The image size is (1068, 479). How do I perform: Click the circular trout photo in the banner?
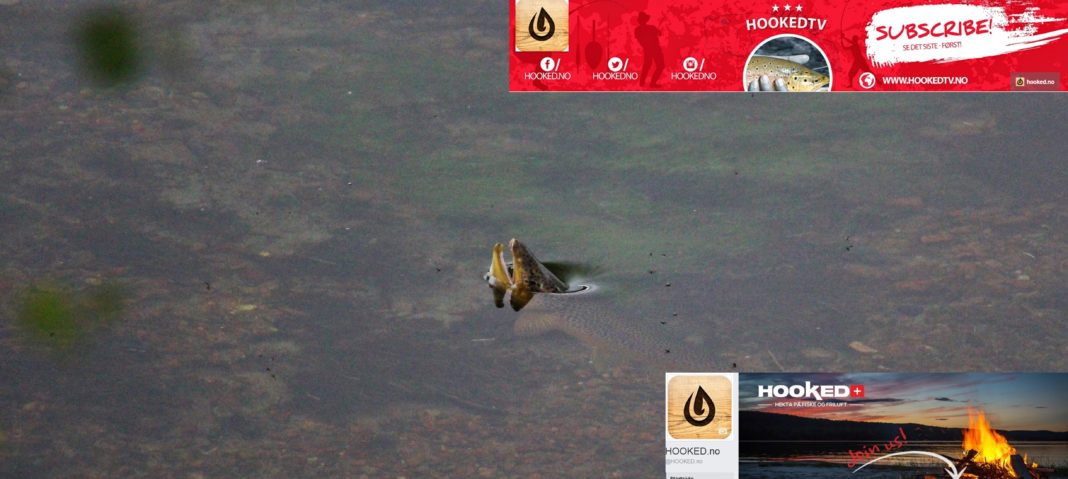(787, 63)
